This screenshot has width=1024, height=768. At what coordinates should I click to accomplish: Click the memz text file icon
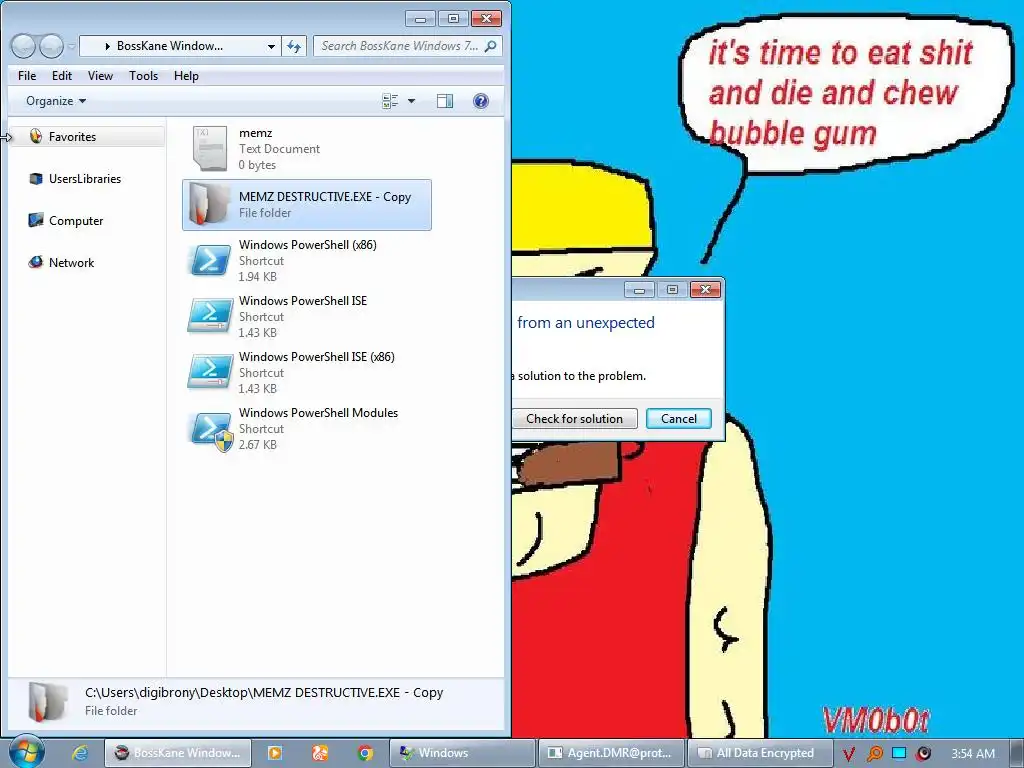[210, 148]
